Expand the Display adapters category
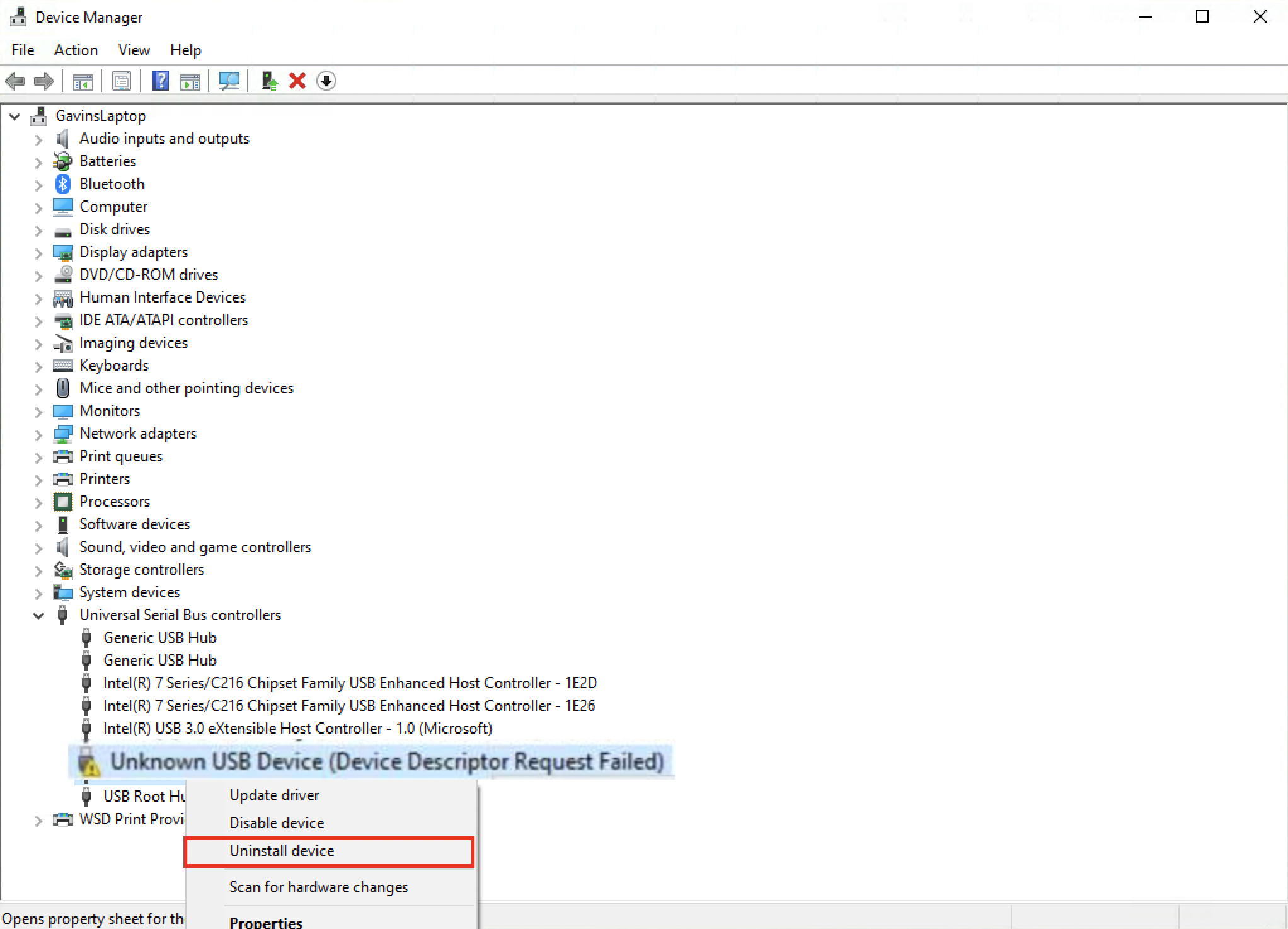 tap(38, 253)
